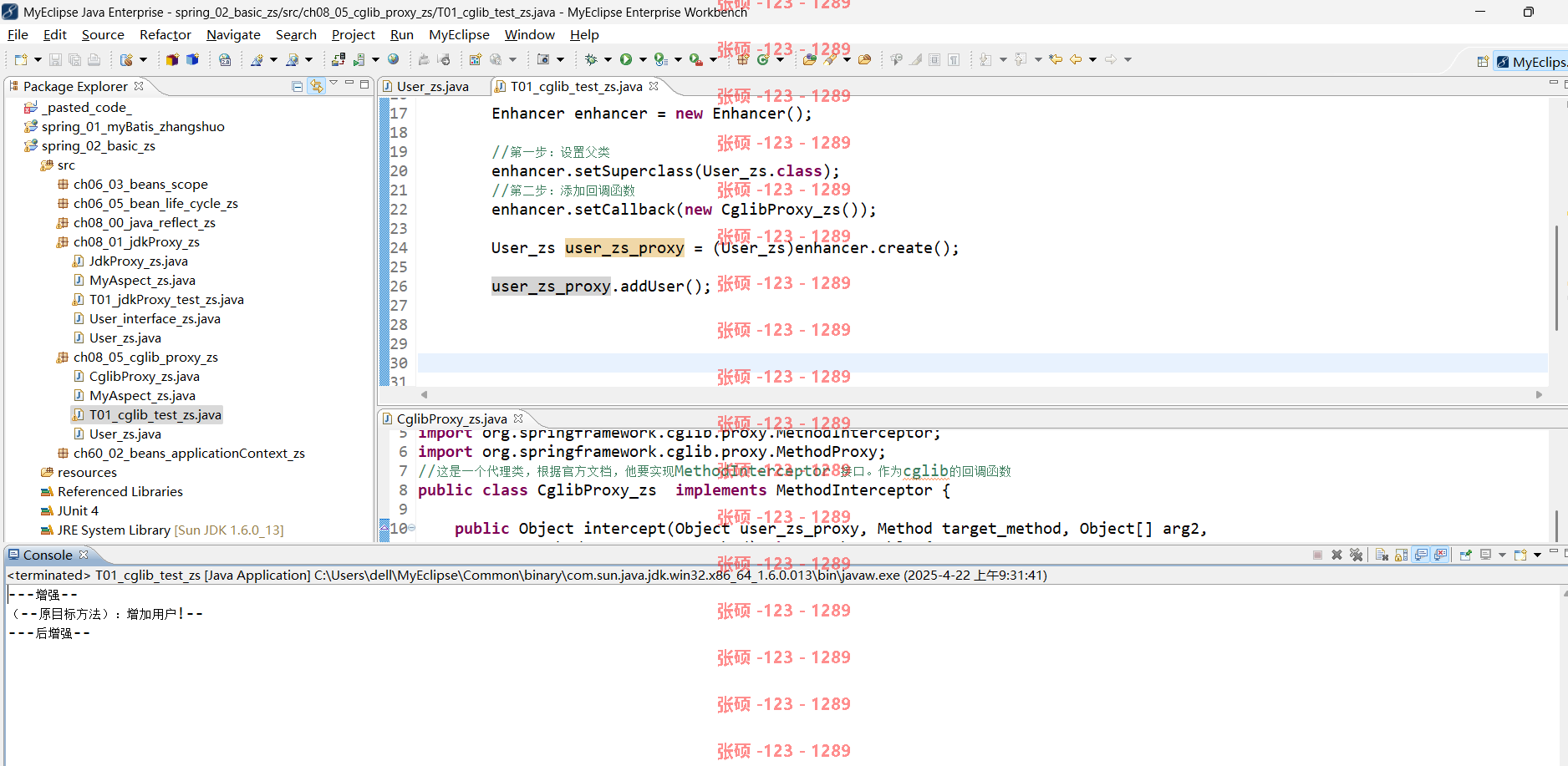The image size is (1568, 766).
Task: Click the globe web browser toolbar icon
Action: (394, 59)
